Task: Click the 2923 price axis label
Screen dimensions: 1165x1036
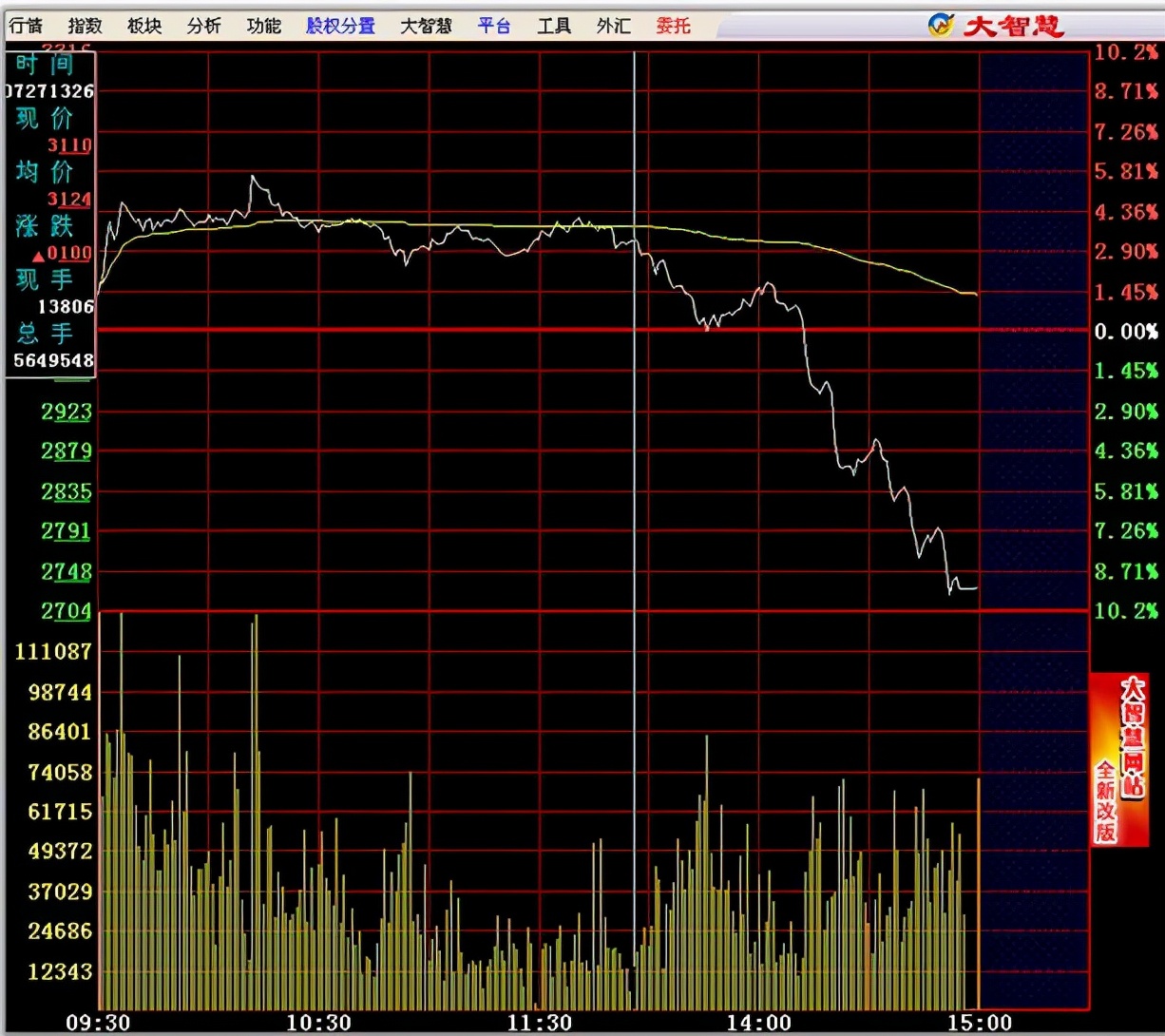Action: click(67, 411)
